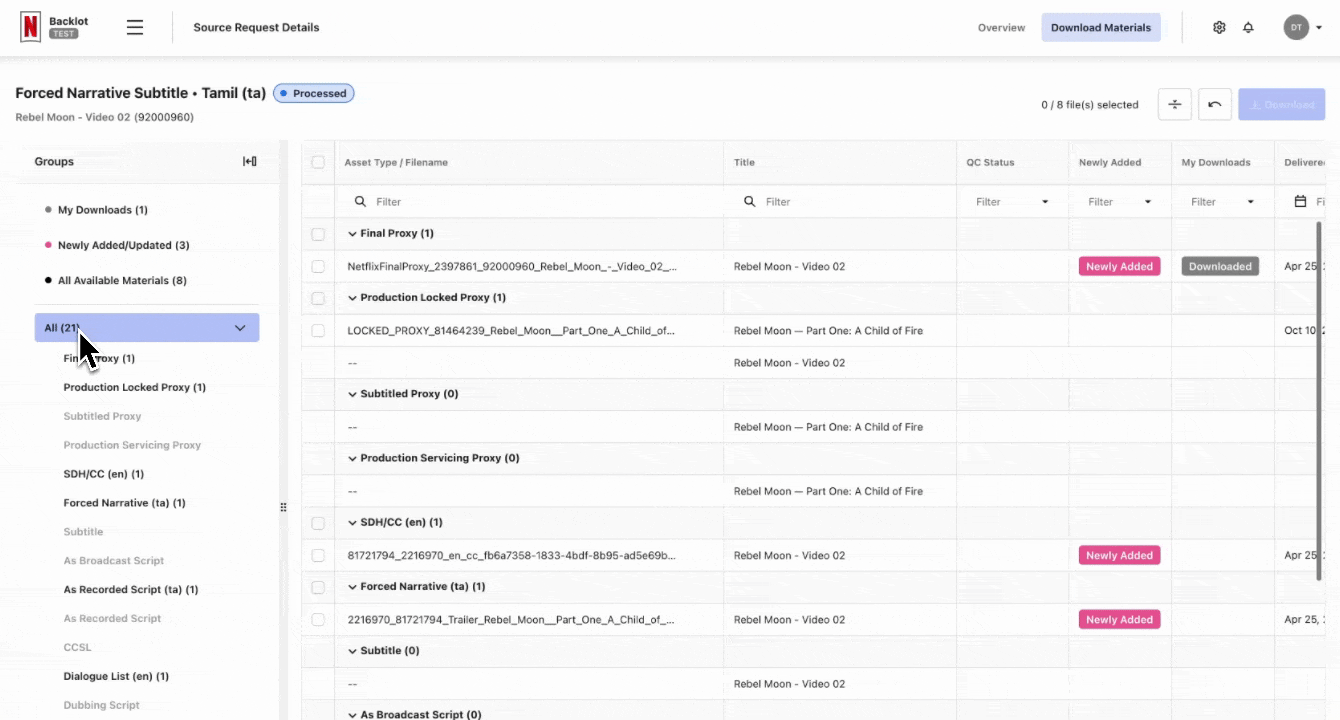The width and height of the screenshot is (1340, 720).
Task: Select Dialogue List (en) (1) in sidebar
Action: point(116,677)
